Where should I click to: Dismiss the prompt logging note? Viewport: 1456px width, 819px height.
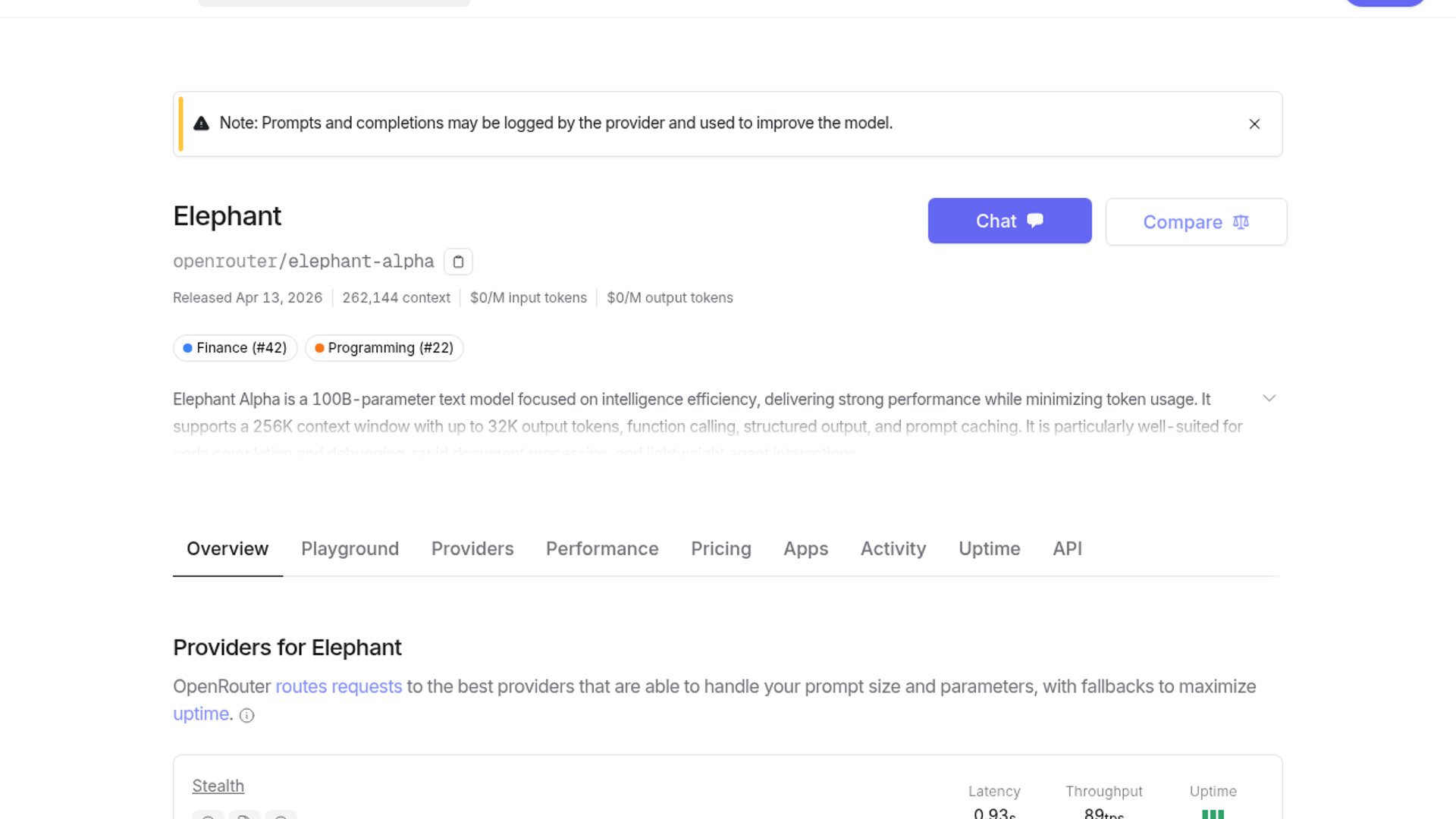click(1254, 124)
